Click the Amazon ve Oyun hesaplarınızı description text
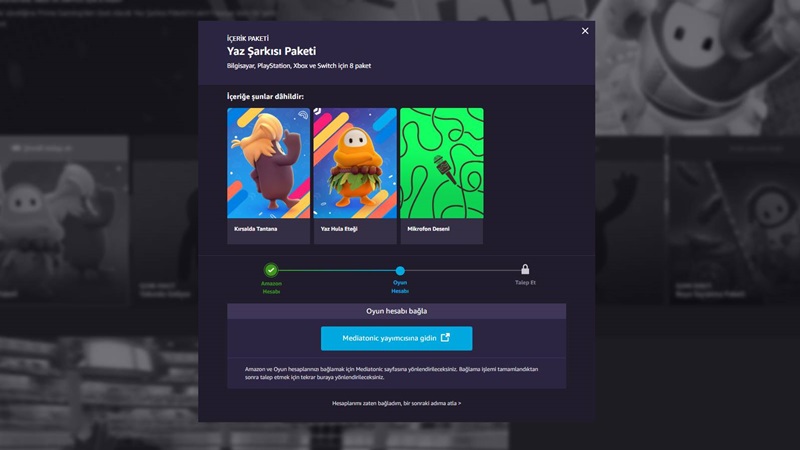Screen dimensions: 800x450 391,373
